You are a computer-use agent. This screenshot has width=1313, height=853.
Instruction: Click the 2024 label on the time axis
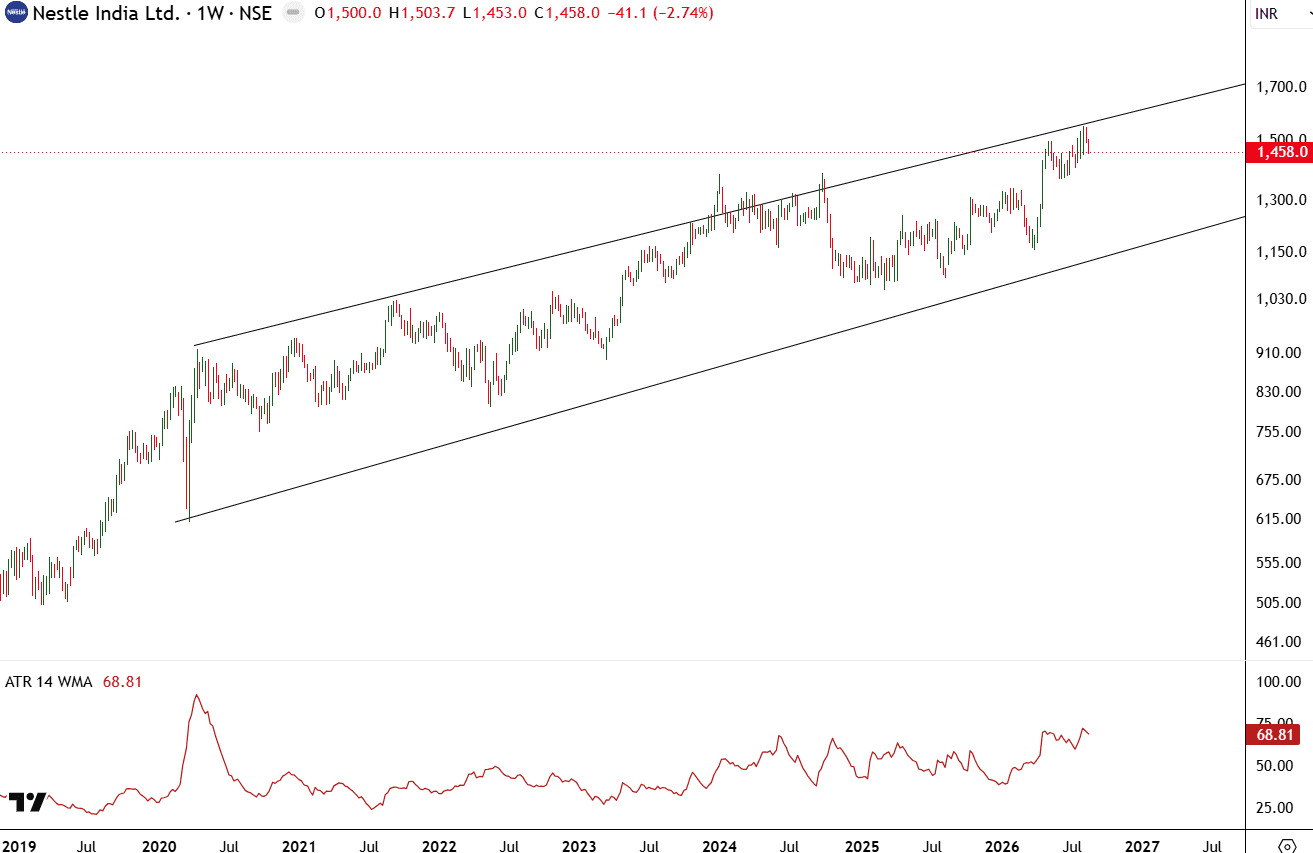[720, 846]
